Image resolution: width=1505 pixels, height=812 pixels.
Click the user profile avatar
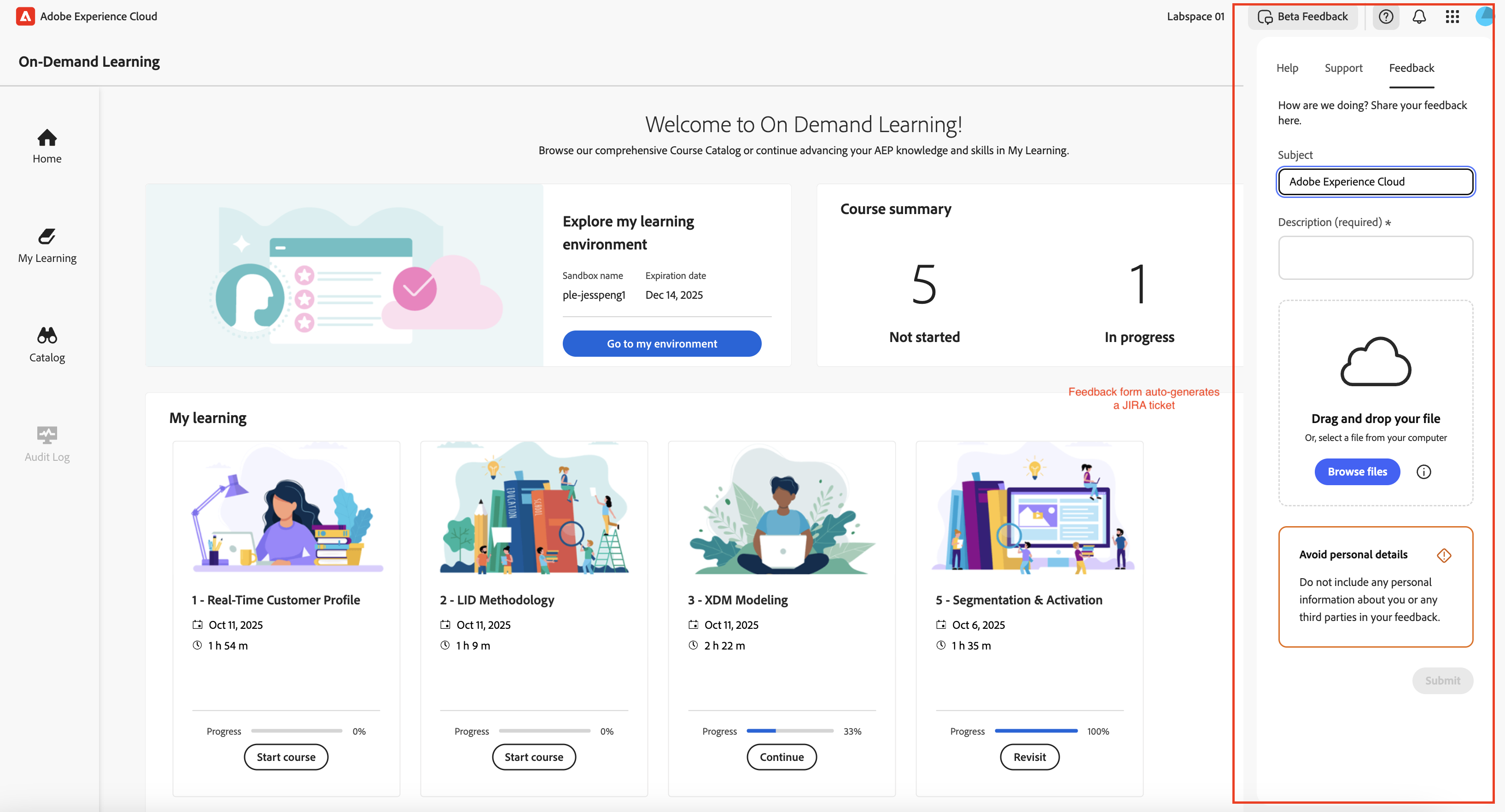pyautogui.click(x=1485, y=17)
